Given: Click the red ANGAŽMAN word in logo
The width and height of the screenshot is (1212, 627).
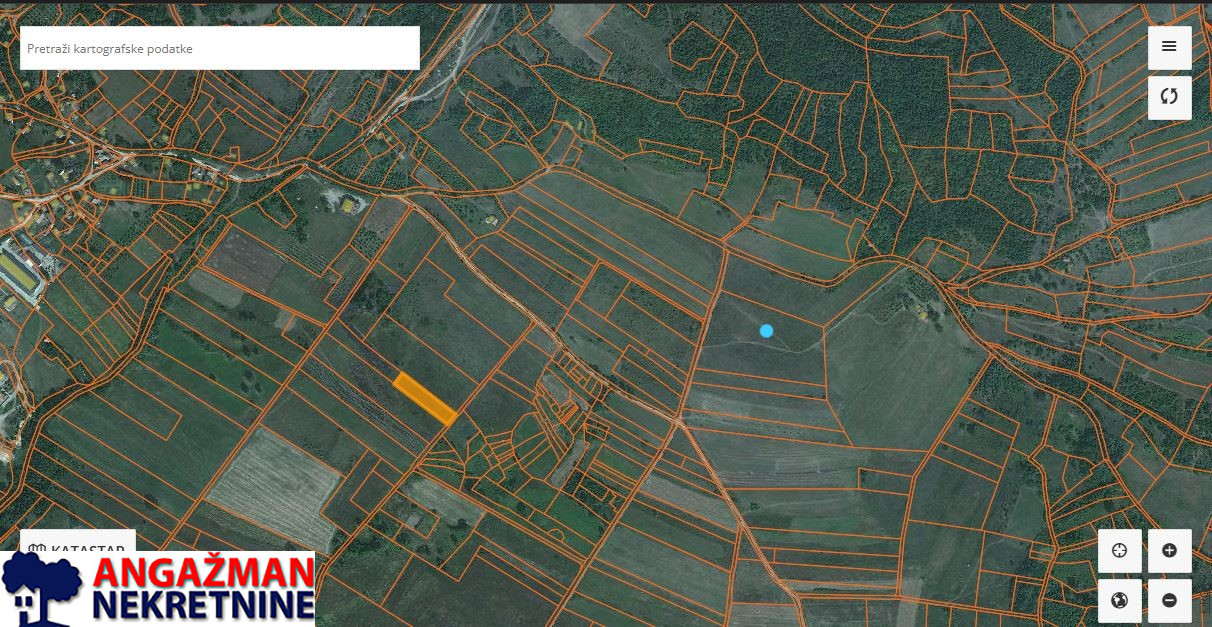Looking at the screenshot, I should (203, 573).
